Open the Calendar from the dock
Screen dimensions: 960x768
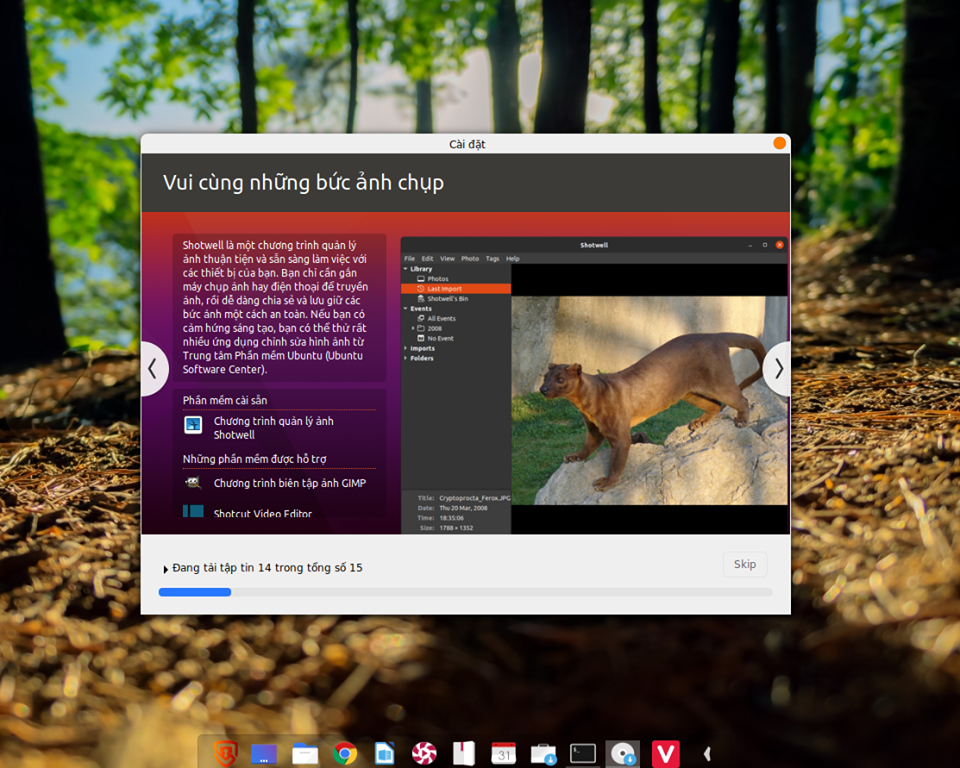pyautogui.click(x=503, y=753)
